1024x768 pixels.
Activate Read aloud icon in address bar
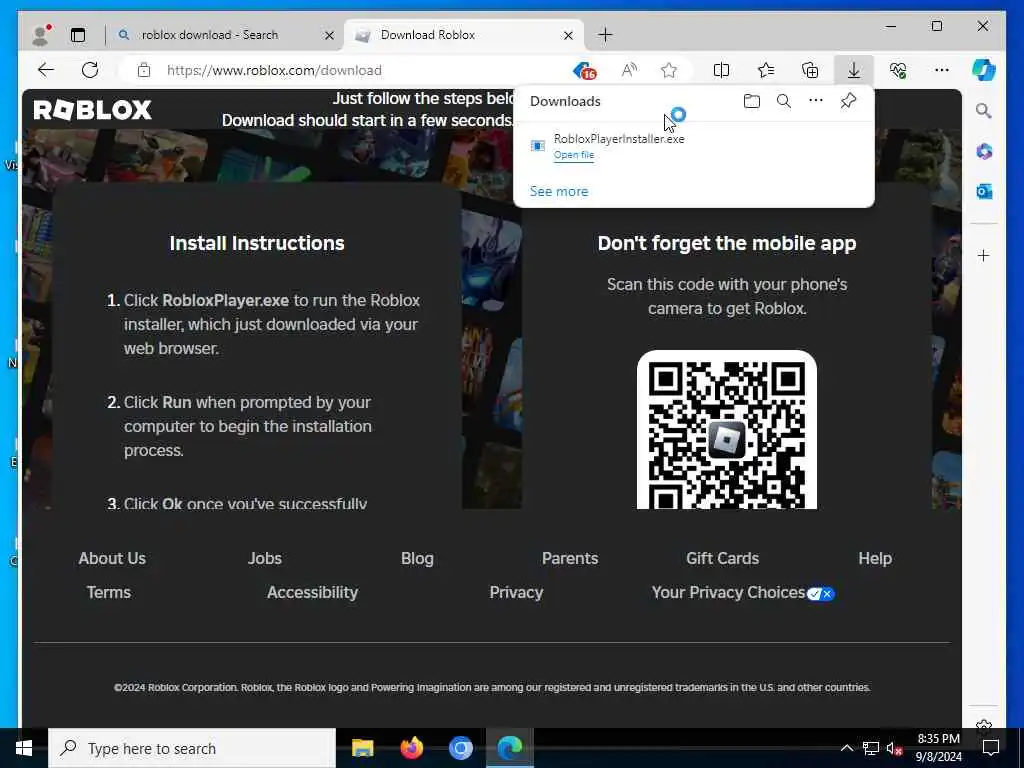pos(629,70)
